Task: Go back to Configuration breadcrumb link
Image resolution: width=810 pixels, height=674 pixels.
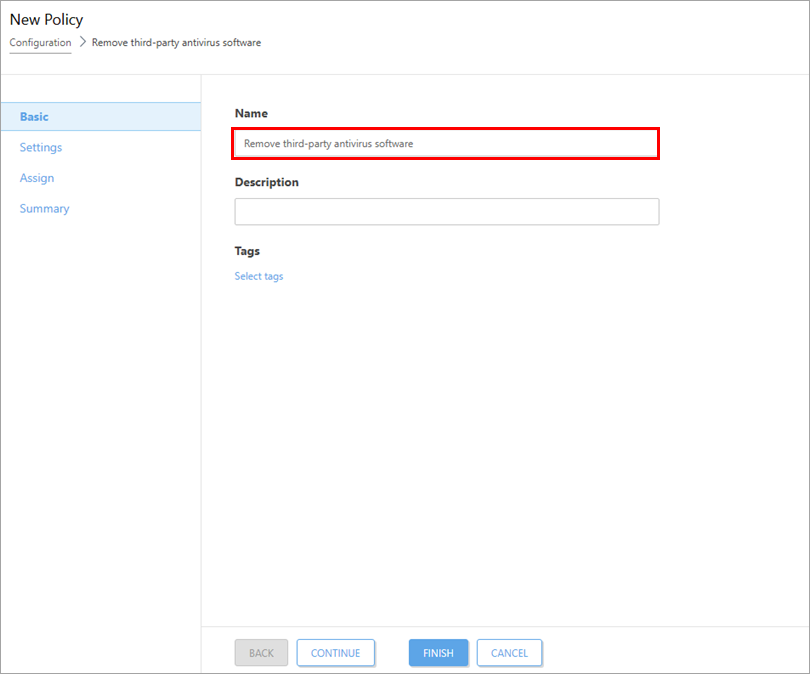Action: tap(40, 43)
